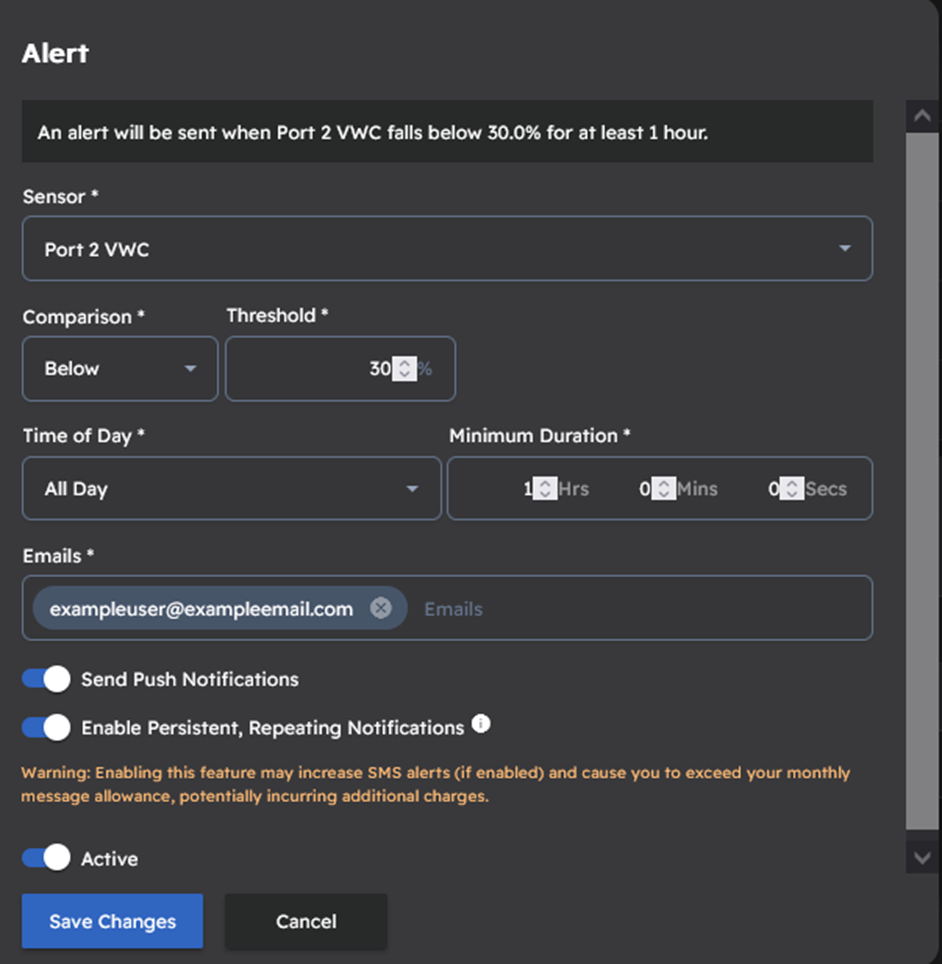This screenshot has height=964, width=942.
Task: Remove the exampleuser@exampleemail.com email chip
Action: coord(380,608)
